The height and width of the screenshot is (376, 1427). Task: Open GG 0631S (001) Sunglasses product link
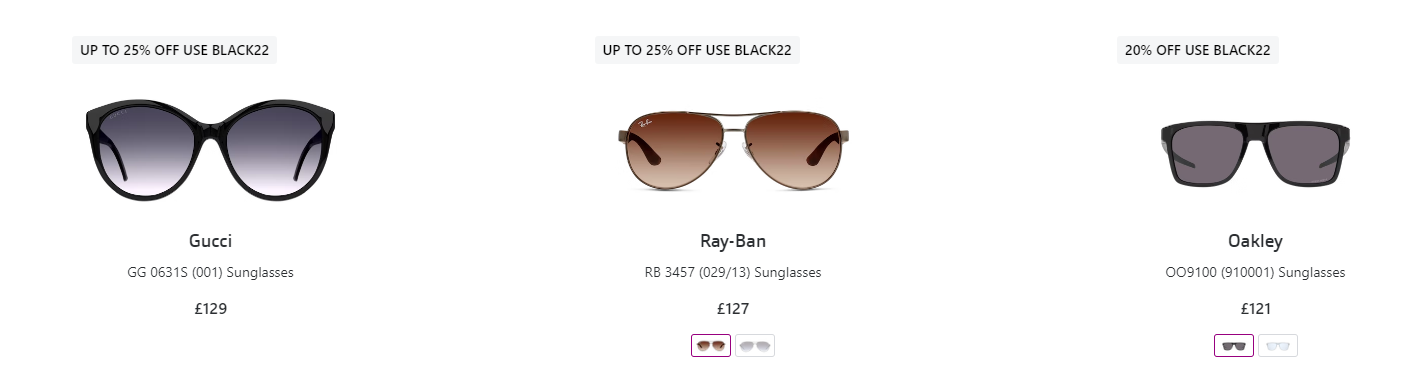[210, 272]
